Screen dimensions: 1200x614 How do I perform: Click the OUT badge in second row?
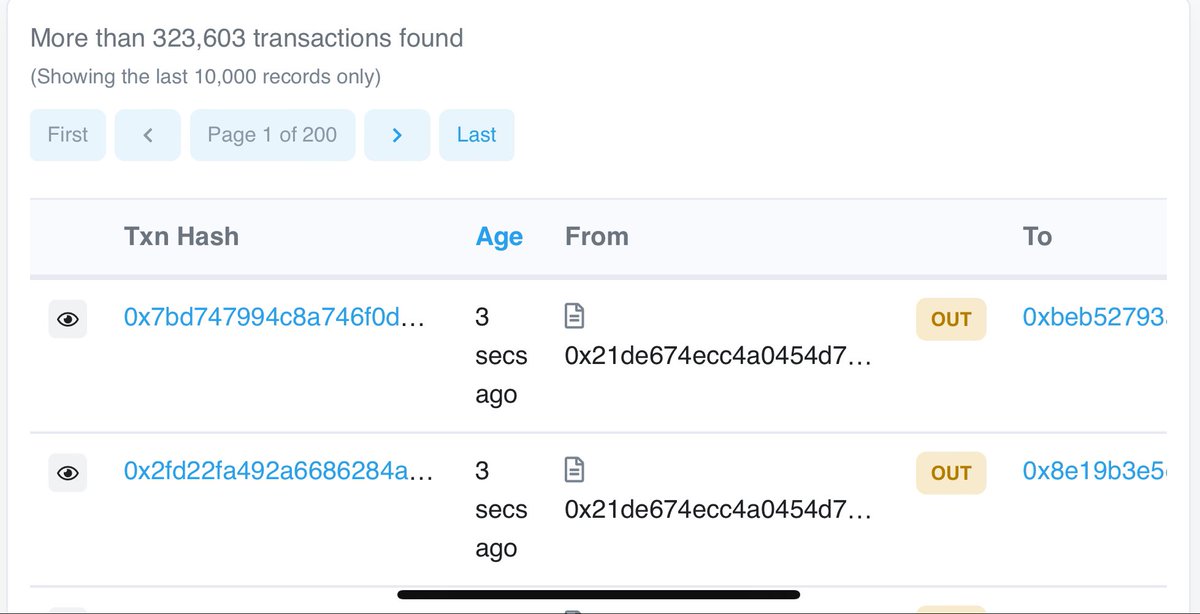tap(951, 473)
